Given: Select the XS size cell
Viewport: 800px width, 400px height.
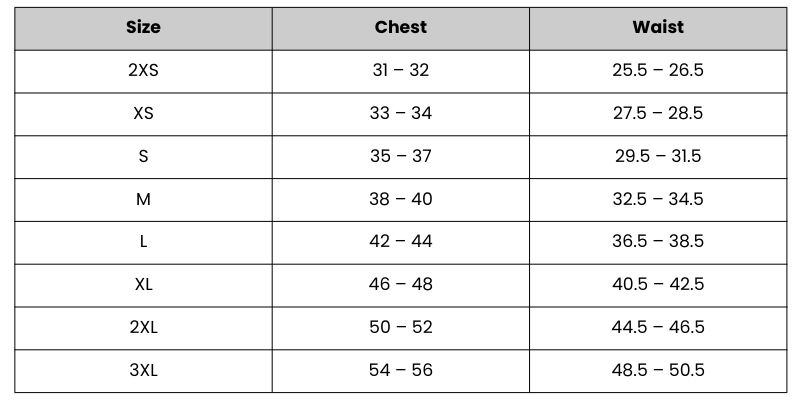Looking at the screenshot, I should [143, 114].
